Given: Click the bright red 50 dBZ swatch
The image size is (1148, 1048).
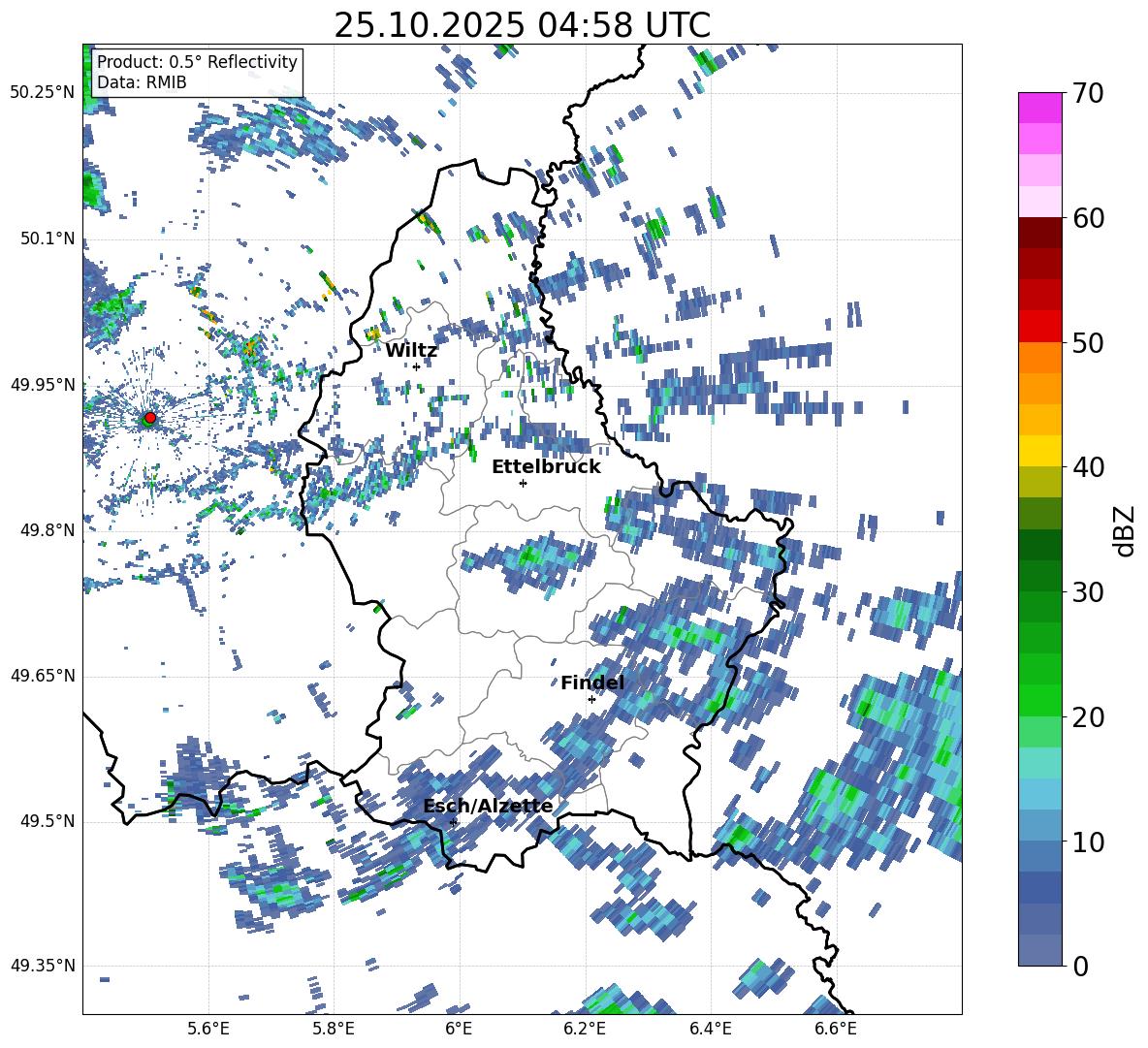Looking at the screenshot, I should coord(1039,327).
